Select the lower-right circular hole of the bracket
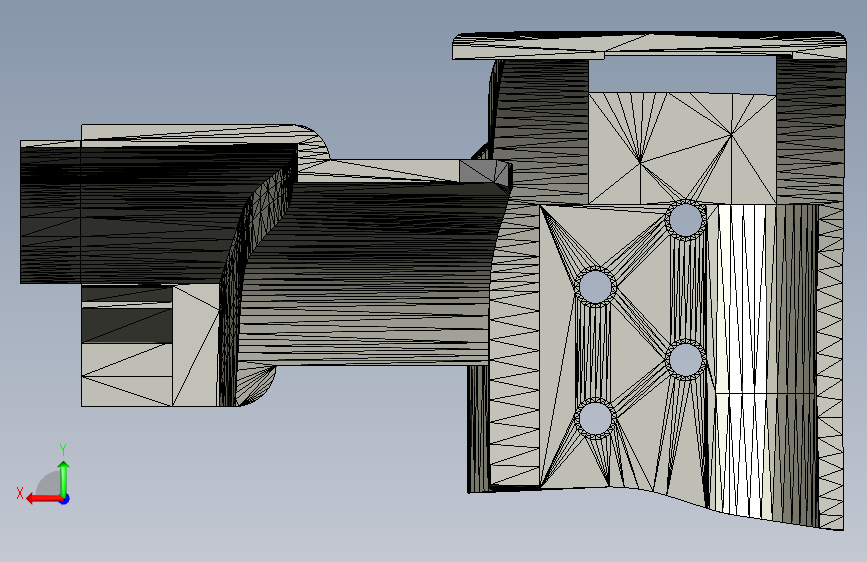This screenshot has width=867, height=562. [x=686, y=359]
